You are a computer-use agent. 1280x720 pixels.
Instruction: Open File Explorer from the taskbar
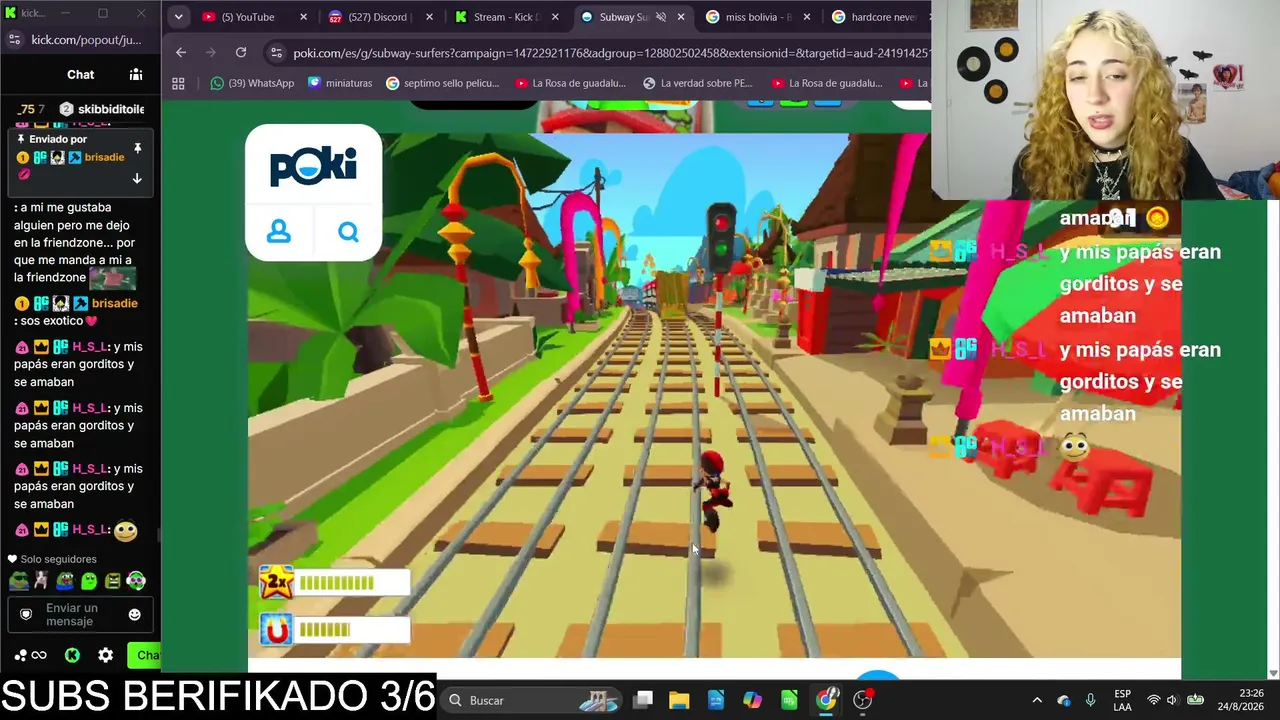(x=679, y=700)
